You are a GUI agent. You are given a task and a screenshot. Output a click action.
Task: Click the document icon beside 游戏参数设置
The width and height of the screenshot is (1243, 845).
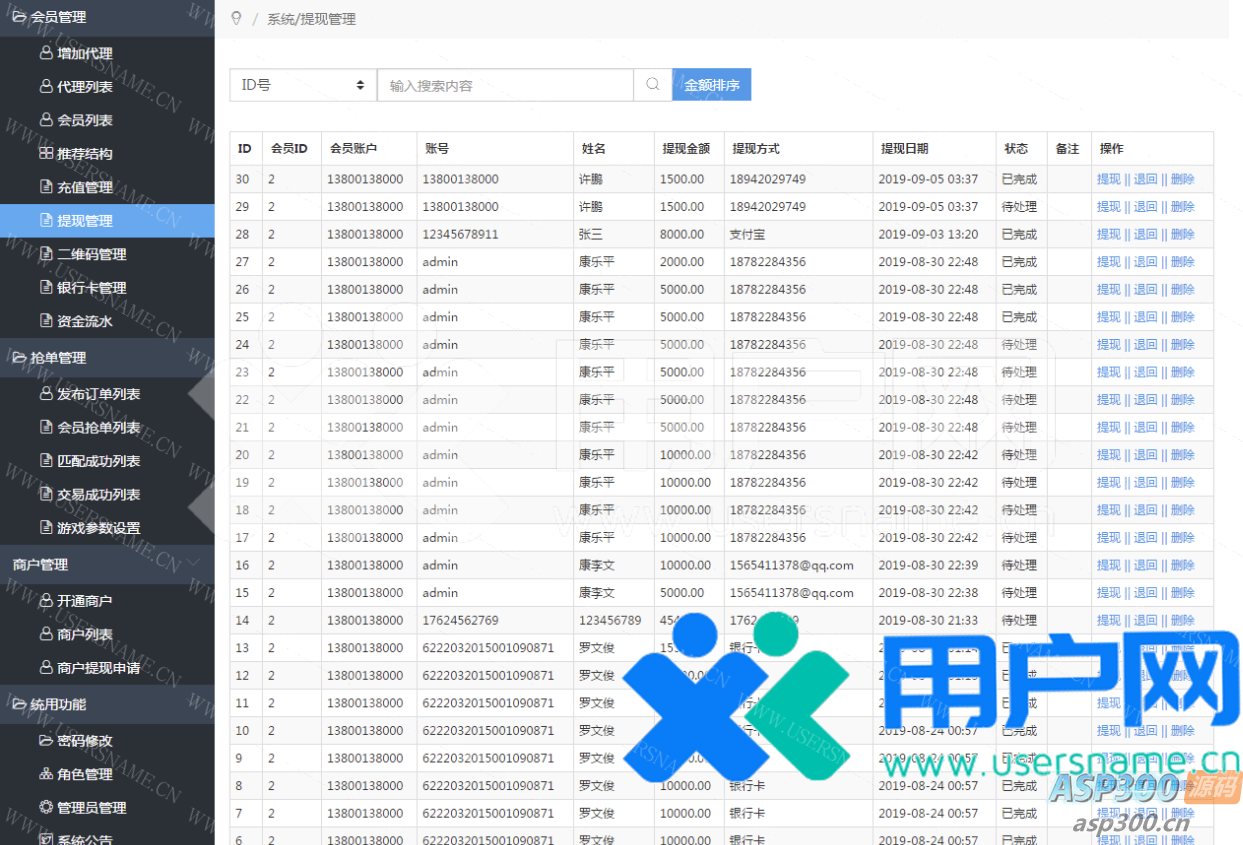46,528
